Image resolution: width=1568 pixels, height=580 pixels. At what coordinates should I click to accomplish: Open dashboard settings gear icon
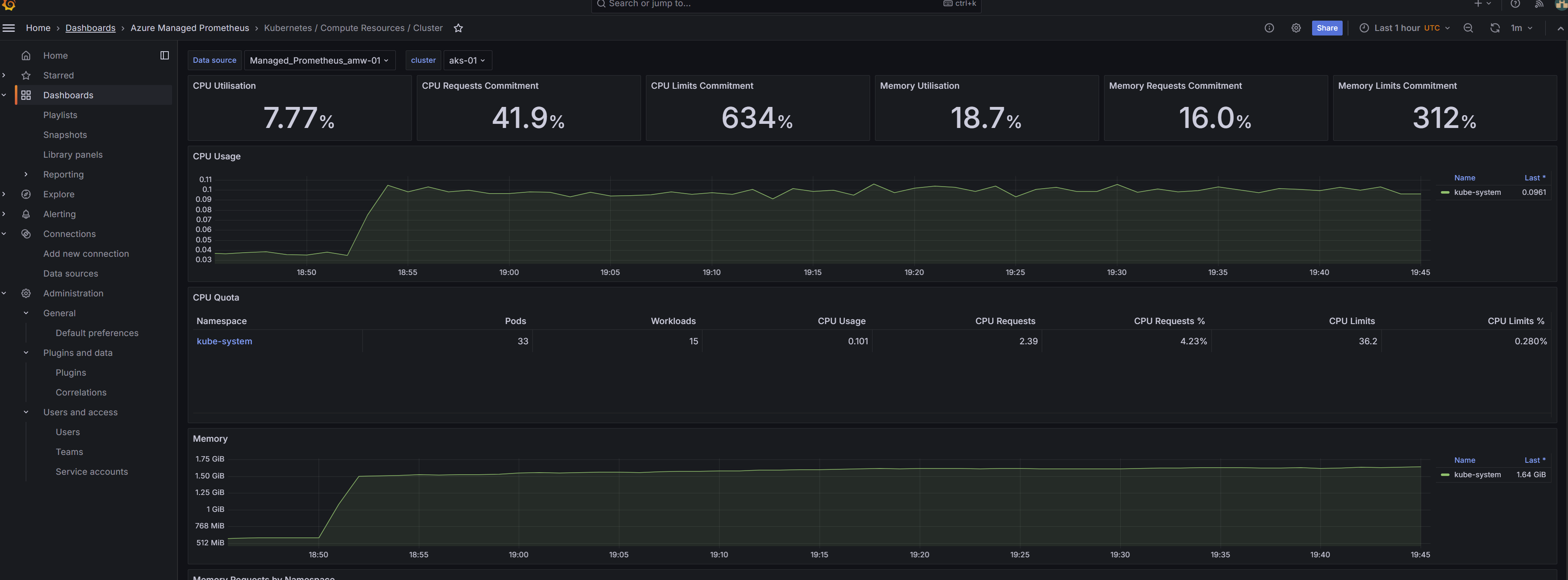coord(1296,28)
